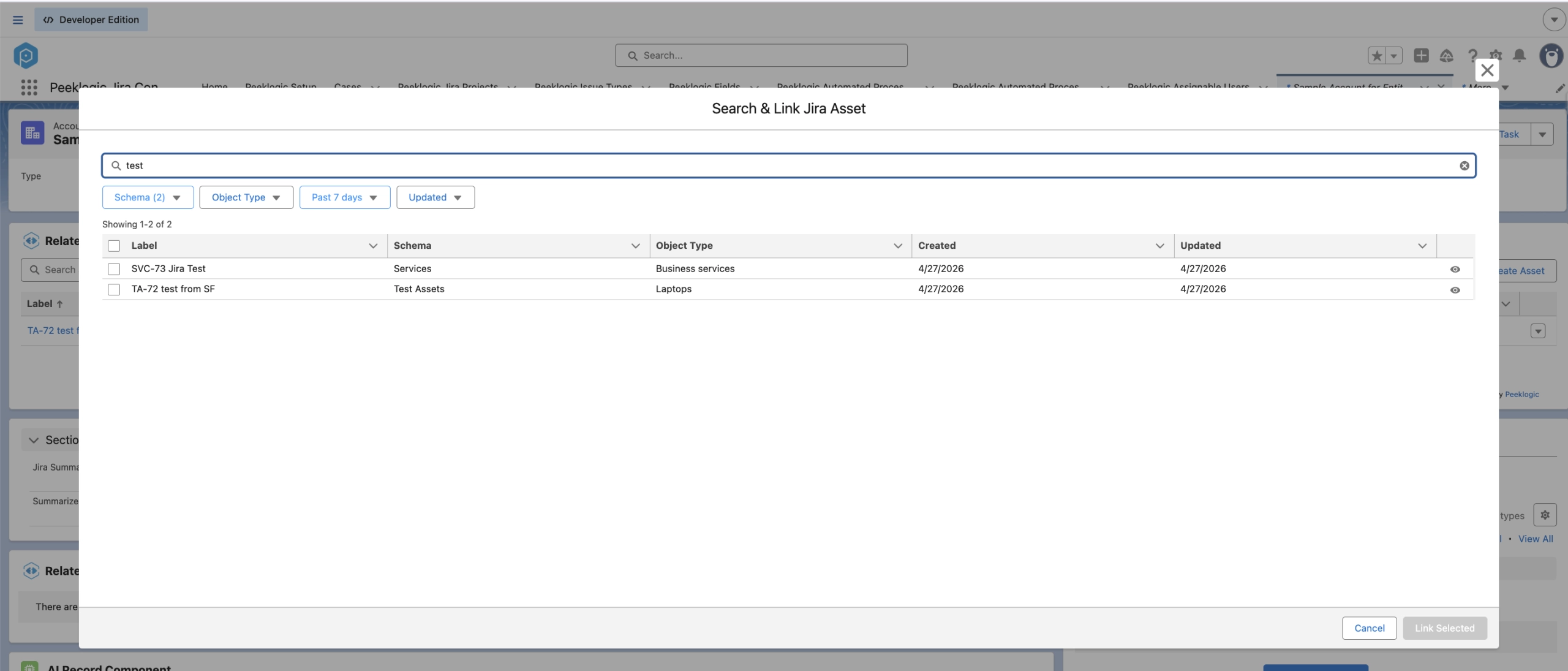Open the Object Type filter dropdown
Image resolution: width=1568 pixels, height=671 pixels.
246,197
